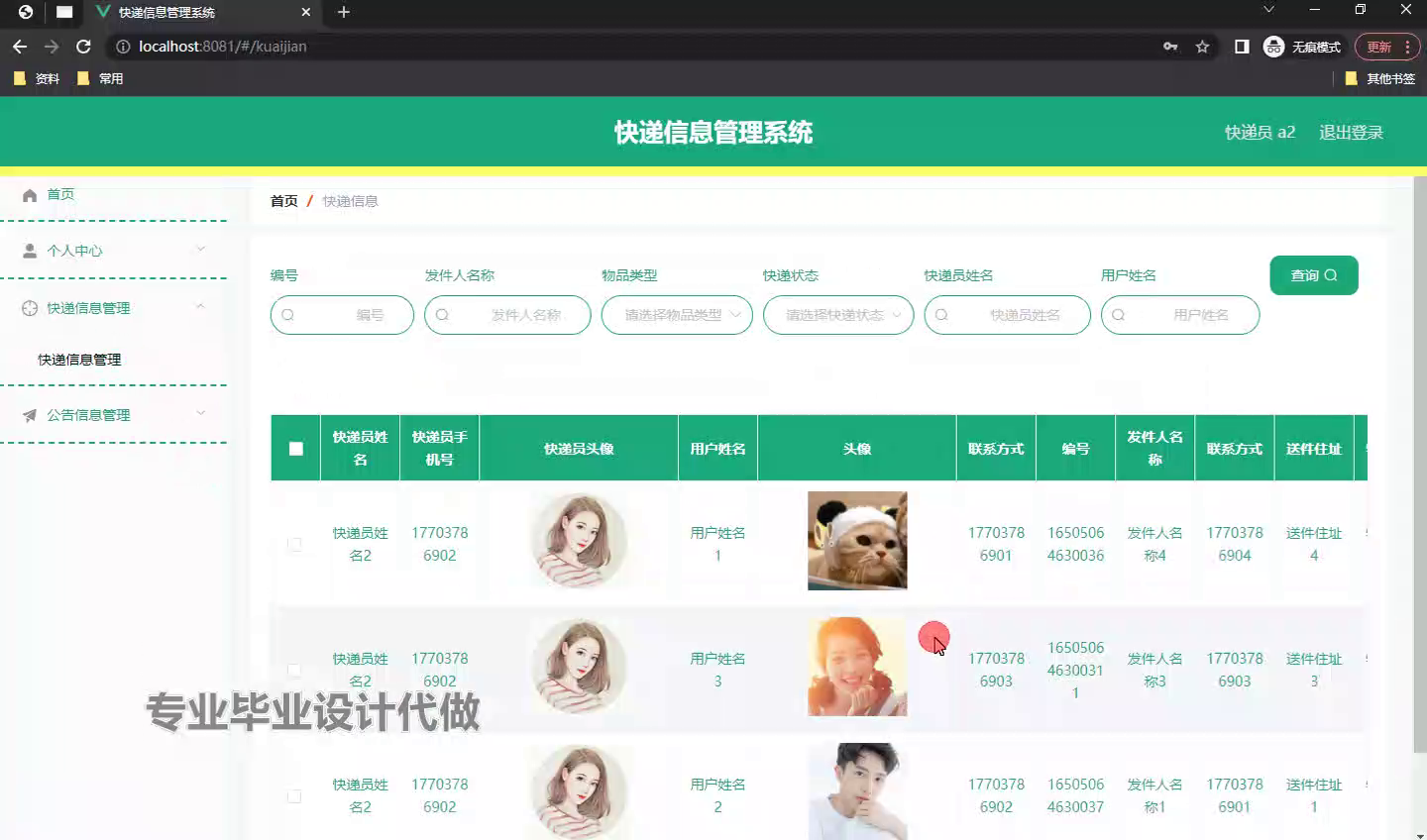Open the 其他书签 folder
This screenshot has height=840, width=1427.
pyautogui.click(x=1380, y=78)
